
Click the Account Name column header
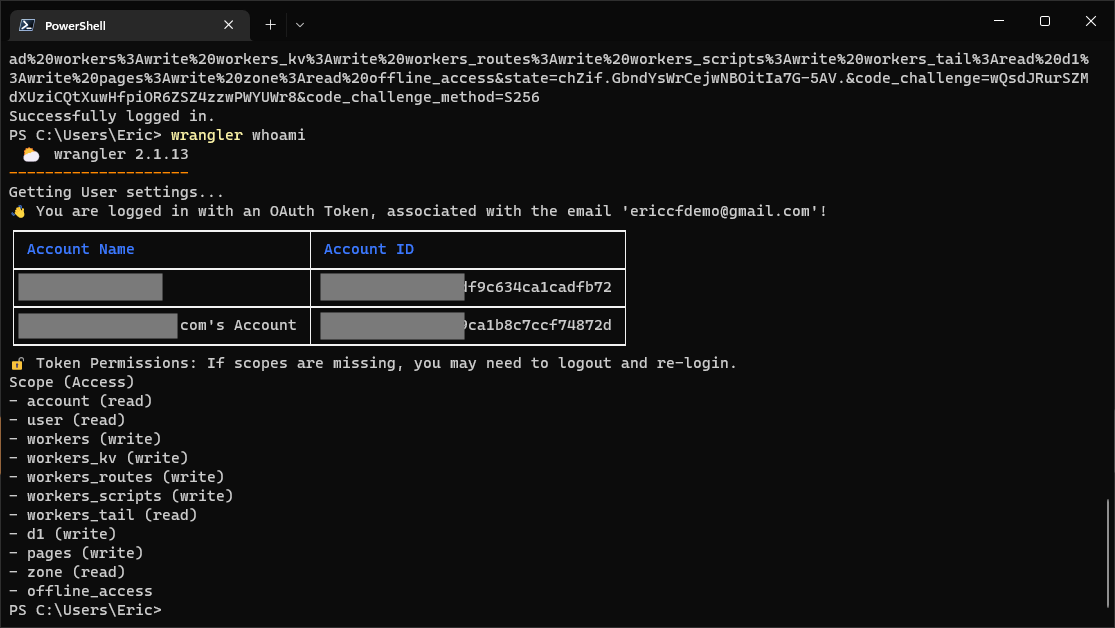(x=80, y=249)
